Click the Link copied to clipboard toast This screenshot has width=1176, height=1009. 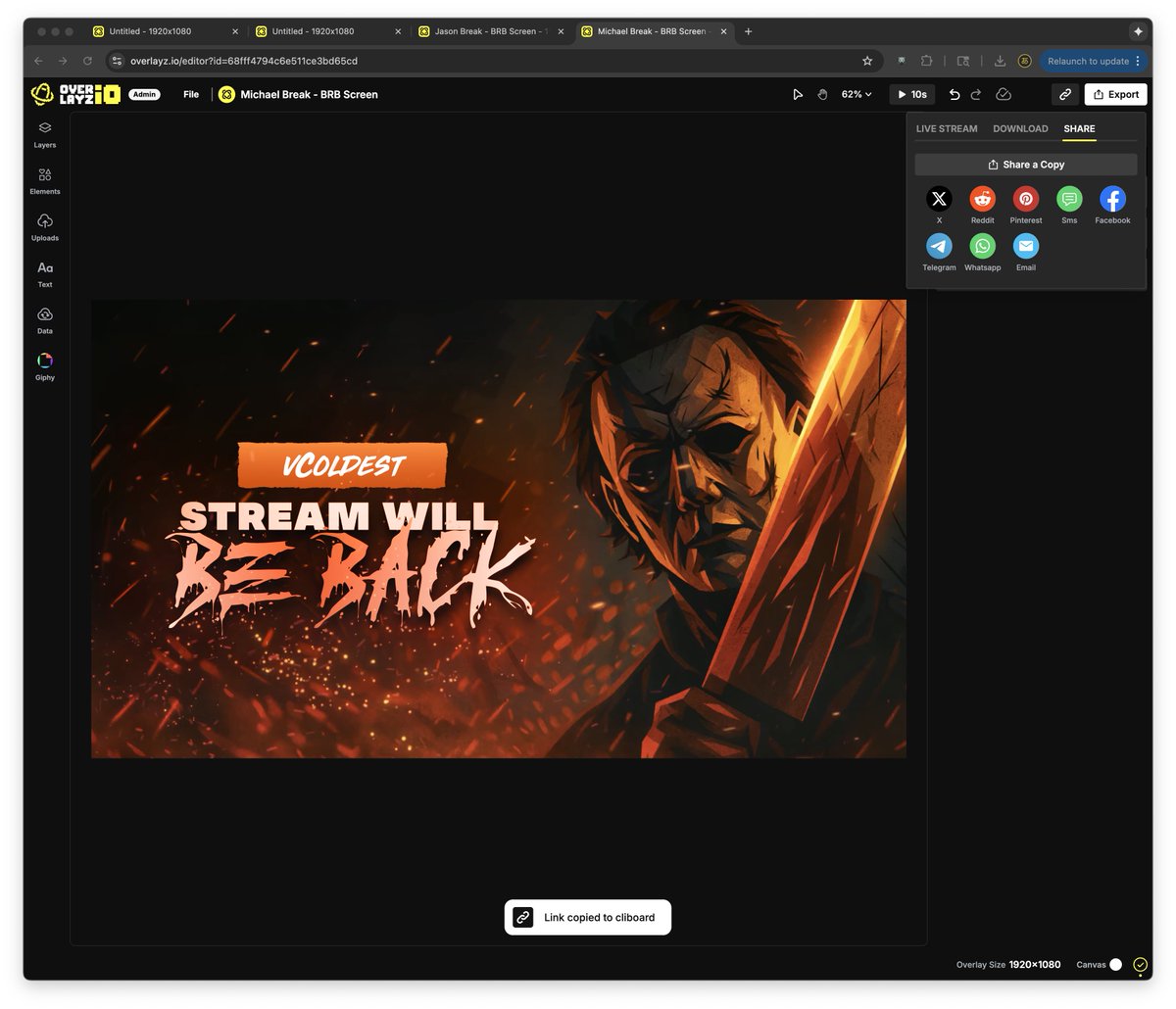(x=588, y=917)
